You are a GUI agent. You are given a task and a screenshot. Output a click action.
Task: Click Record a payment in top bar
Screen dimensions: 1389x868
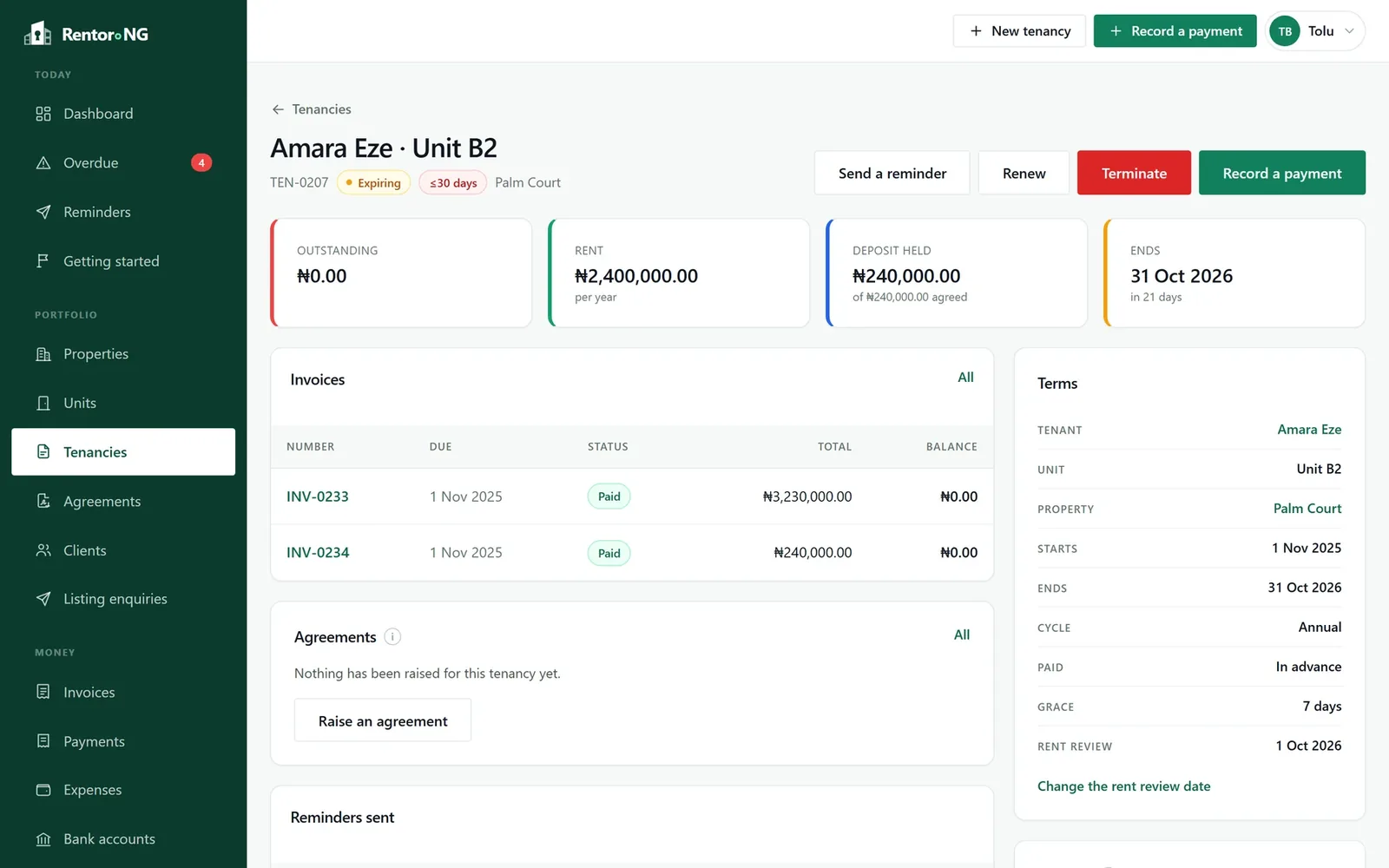[1175, 31]
